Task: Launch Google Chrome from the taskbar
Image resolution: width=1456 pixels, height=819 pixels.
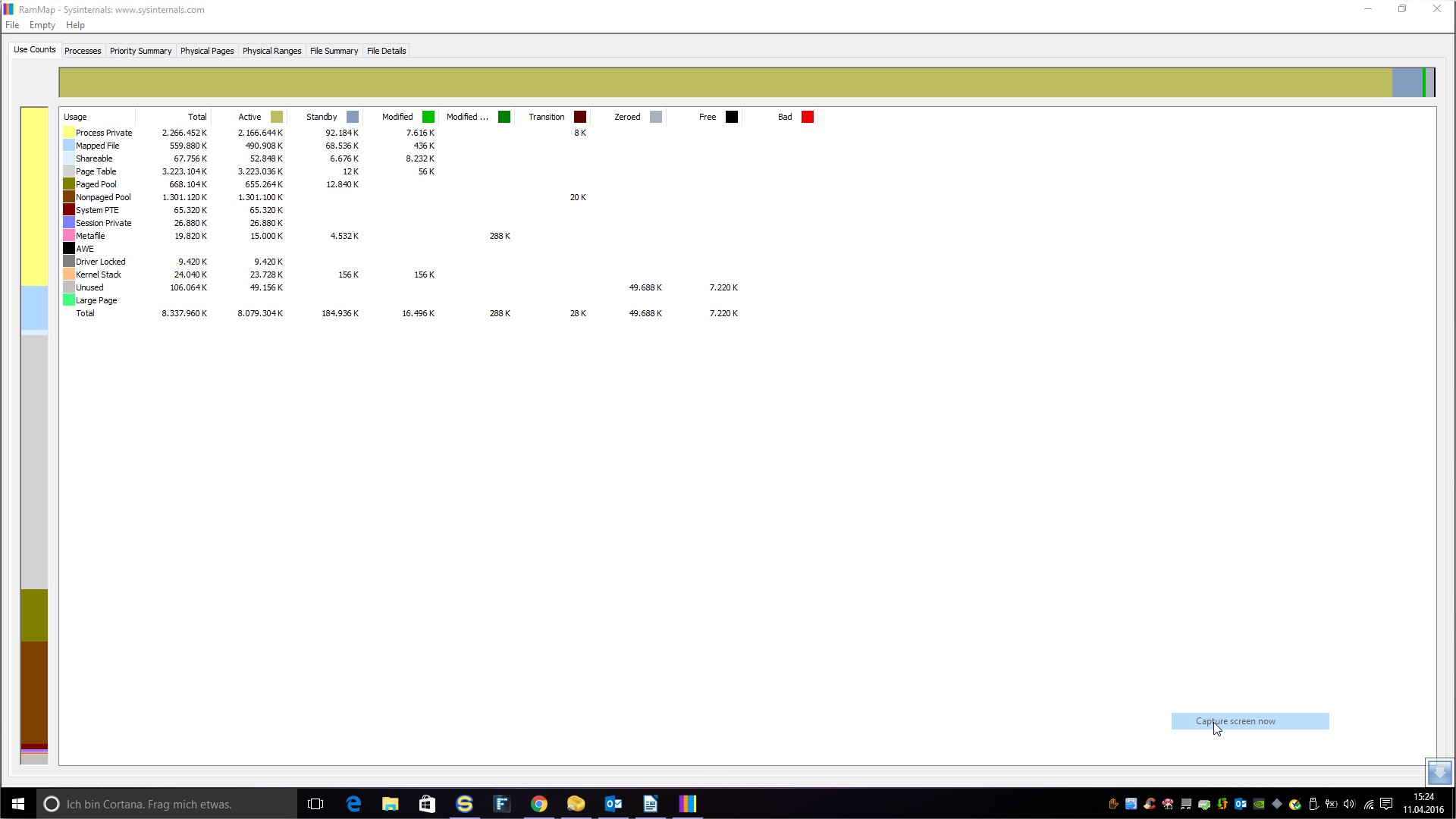Action: coord(538,804)
